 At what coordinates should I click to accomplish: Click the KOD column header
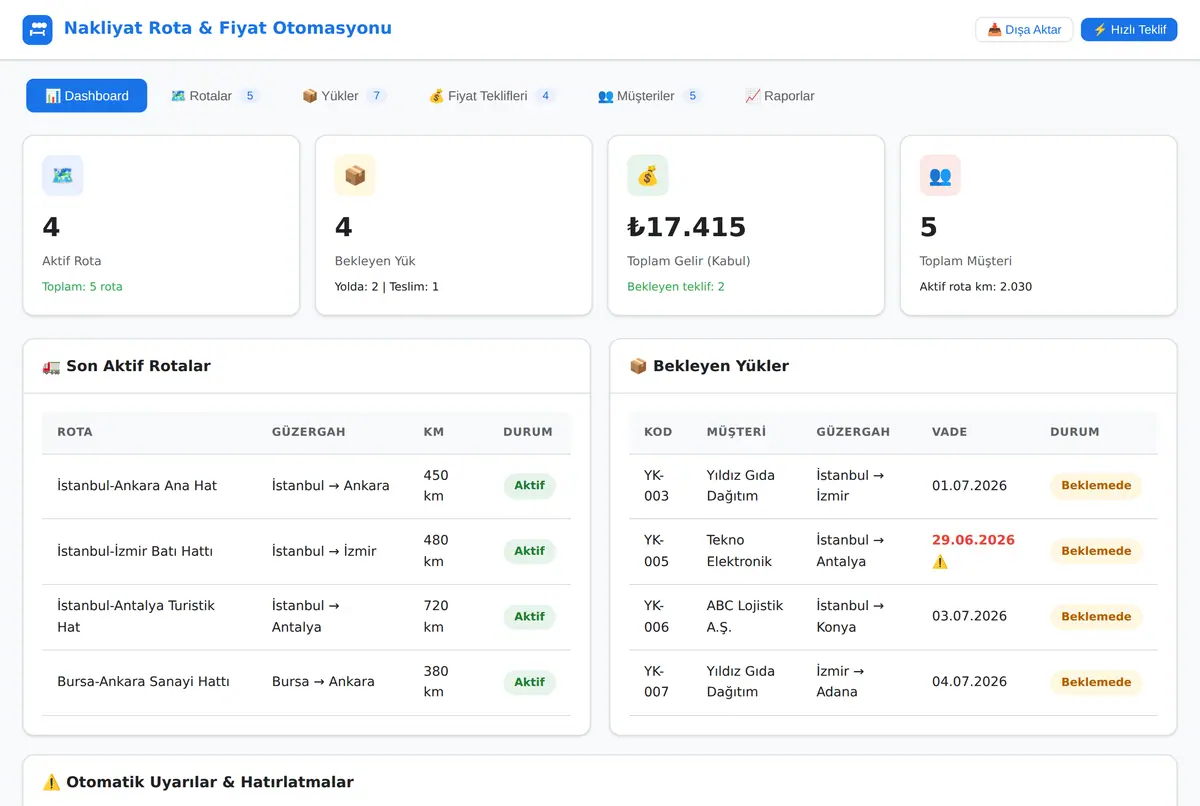(x=658, y=432)
